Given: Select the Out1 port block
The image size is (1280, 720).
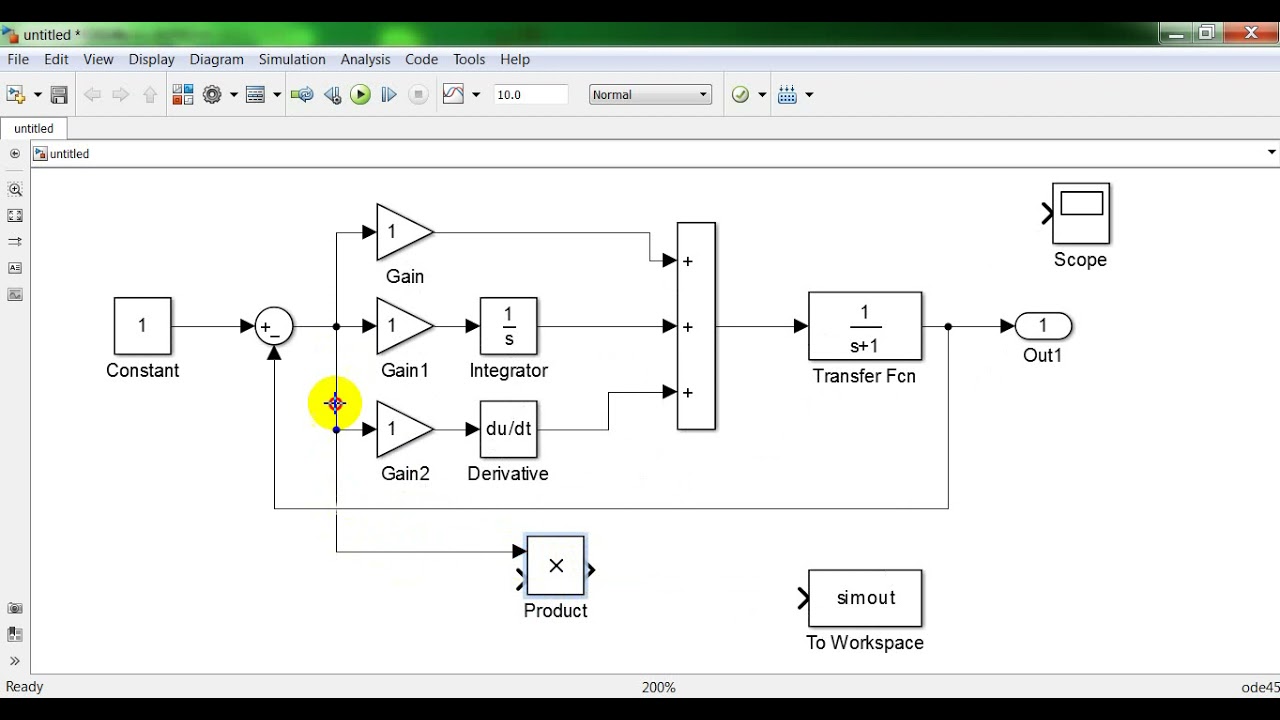Looking at the screenshot, I should (x=1043, y=326).
